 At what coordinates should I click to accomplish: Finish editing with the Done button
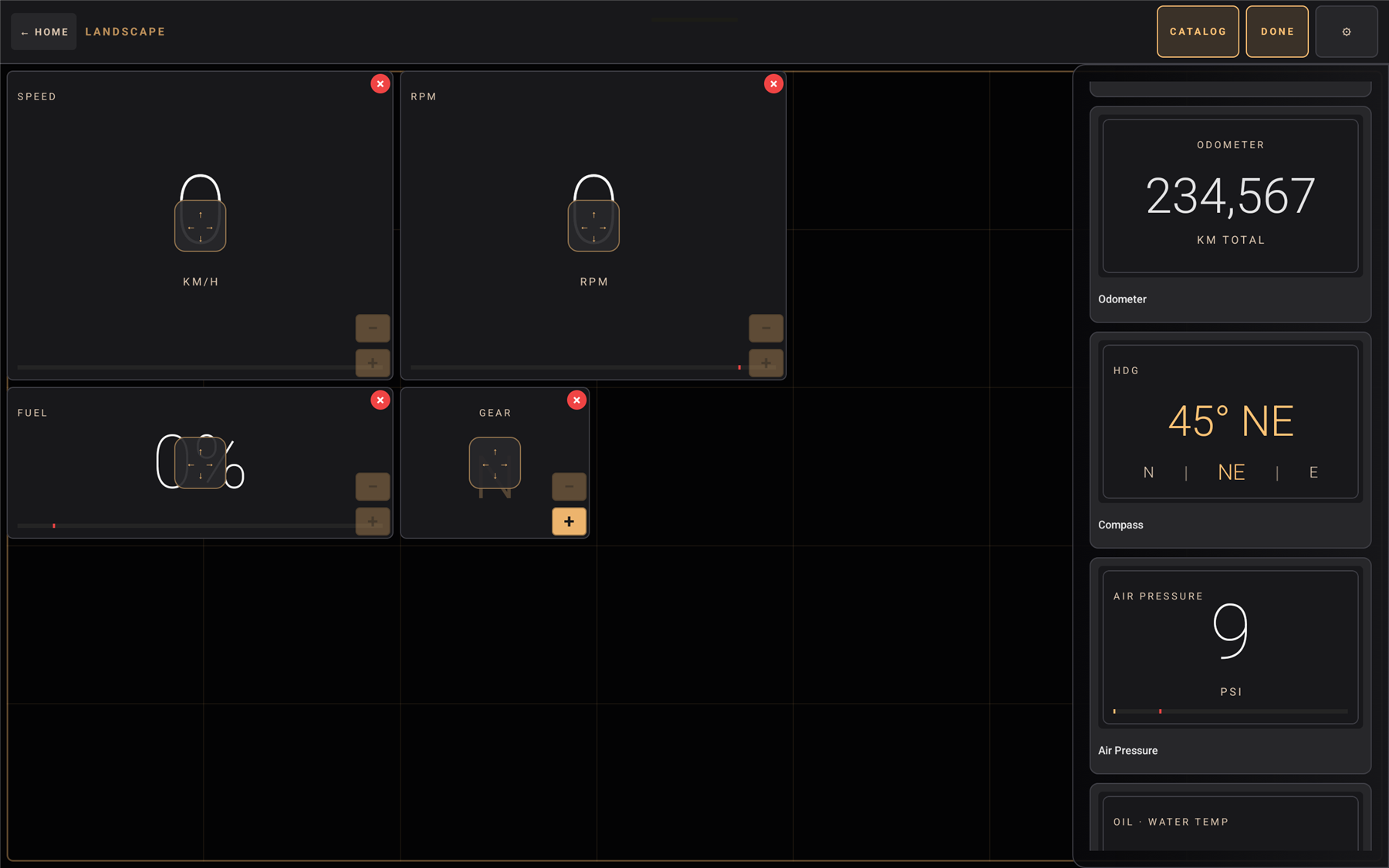pos(1277,32)
